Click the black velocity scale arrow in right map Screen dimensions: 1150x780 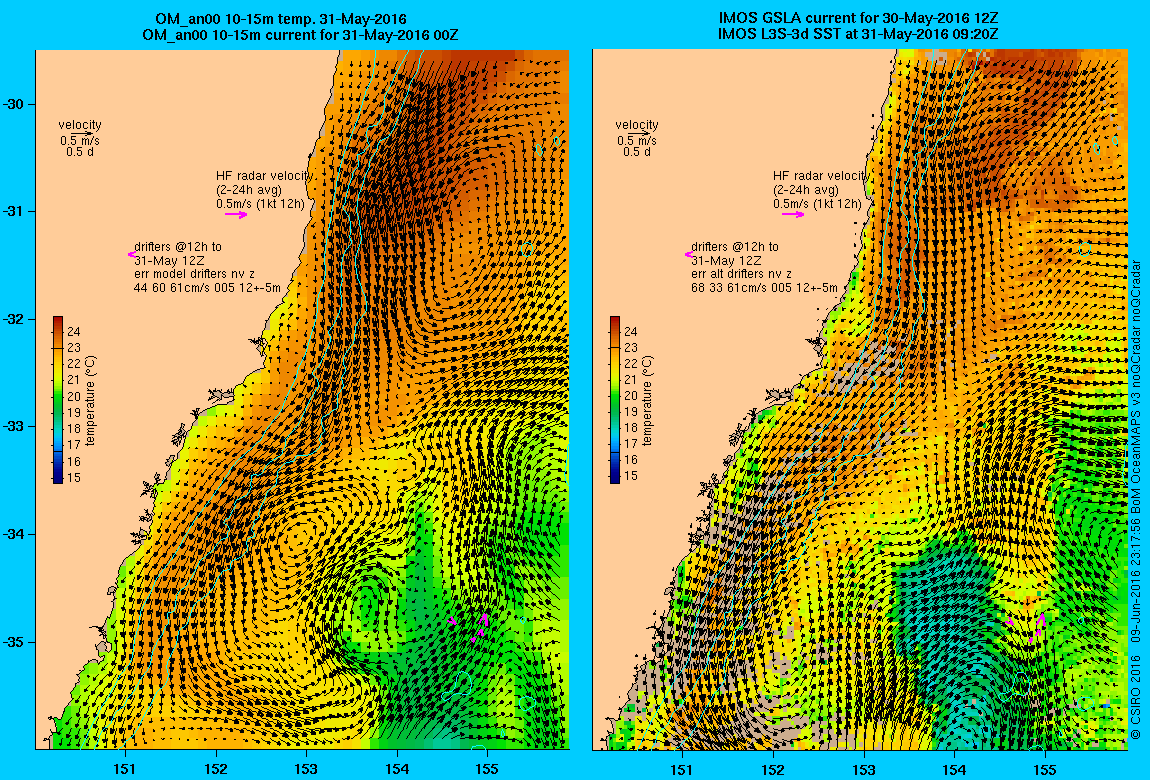638,133
